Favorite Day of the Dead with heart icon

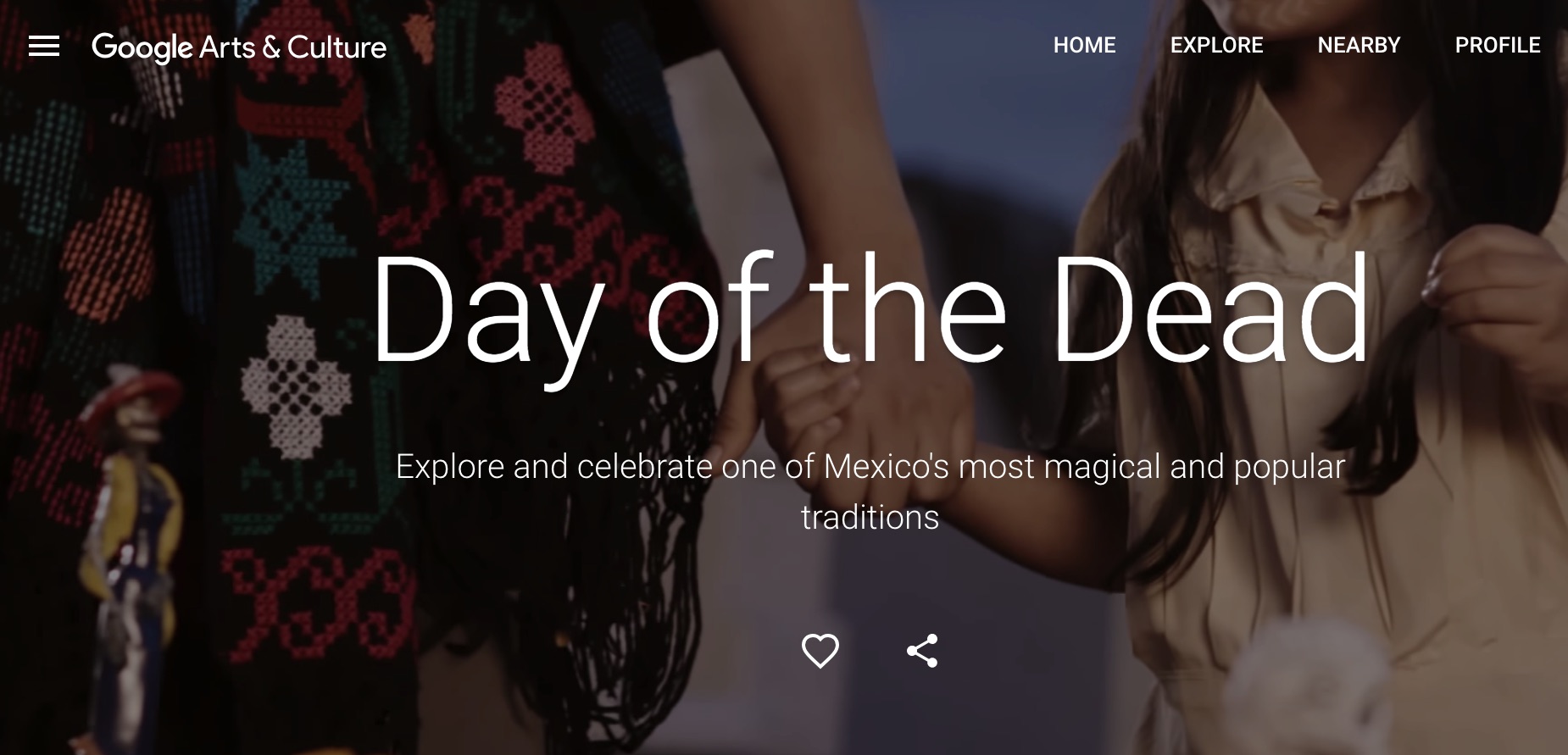click(820, 651)
